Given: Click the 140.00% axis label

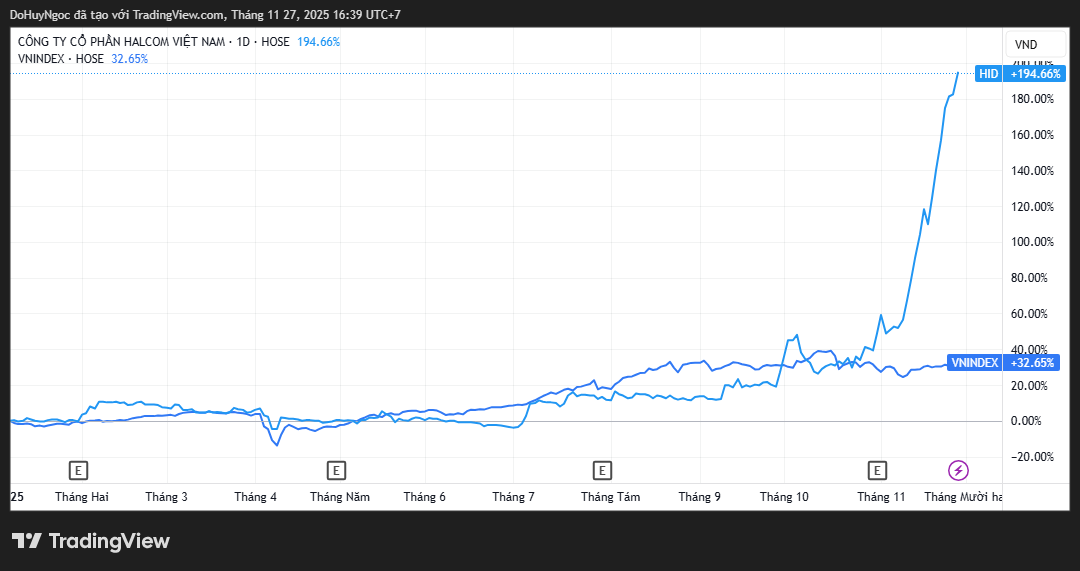Looking at the screenshot, I should 1032,171.
